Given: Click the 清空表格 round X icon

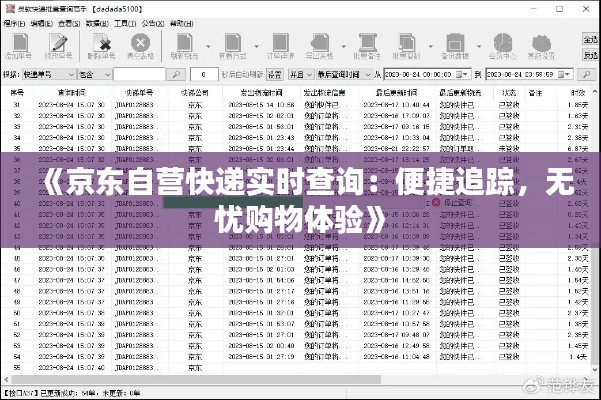Looking at the screenshot, I should tap(141, 46).
